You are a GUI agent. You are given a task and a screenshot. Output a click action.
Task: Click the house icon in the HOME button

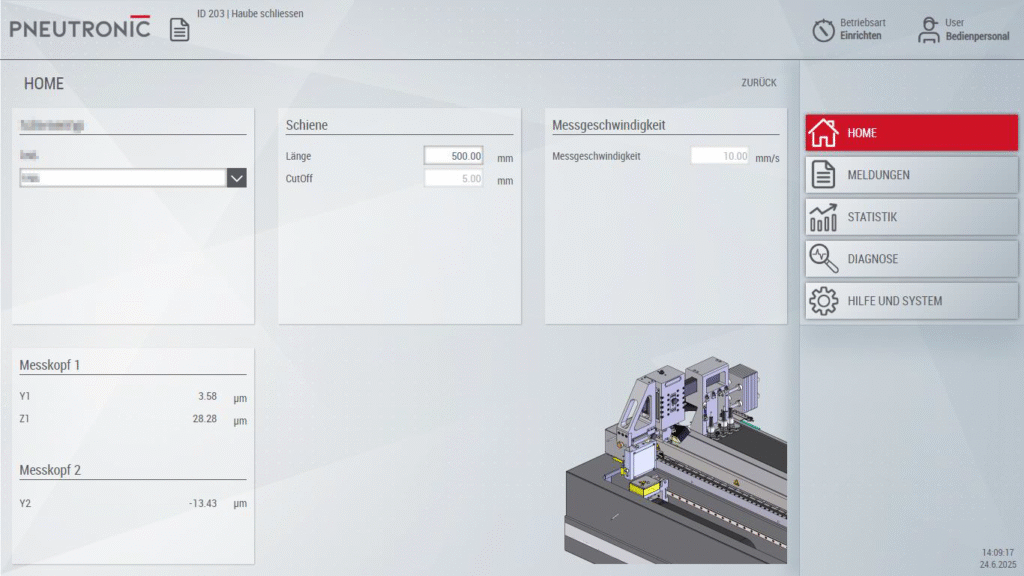(823, 133)
